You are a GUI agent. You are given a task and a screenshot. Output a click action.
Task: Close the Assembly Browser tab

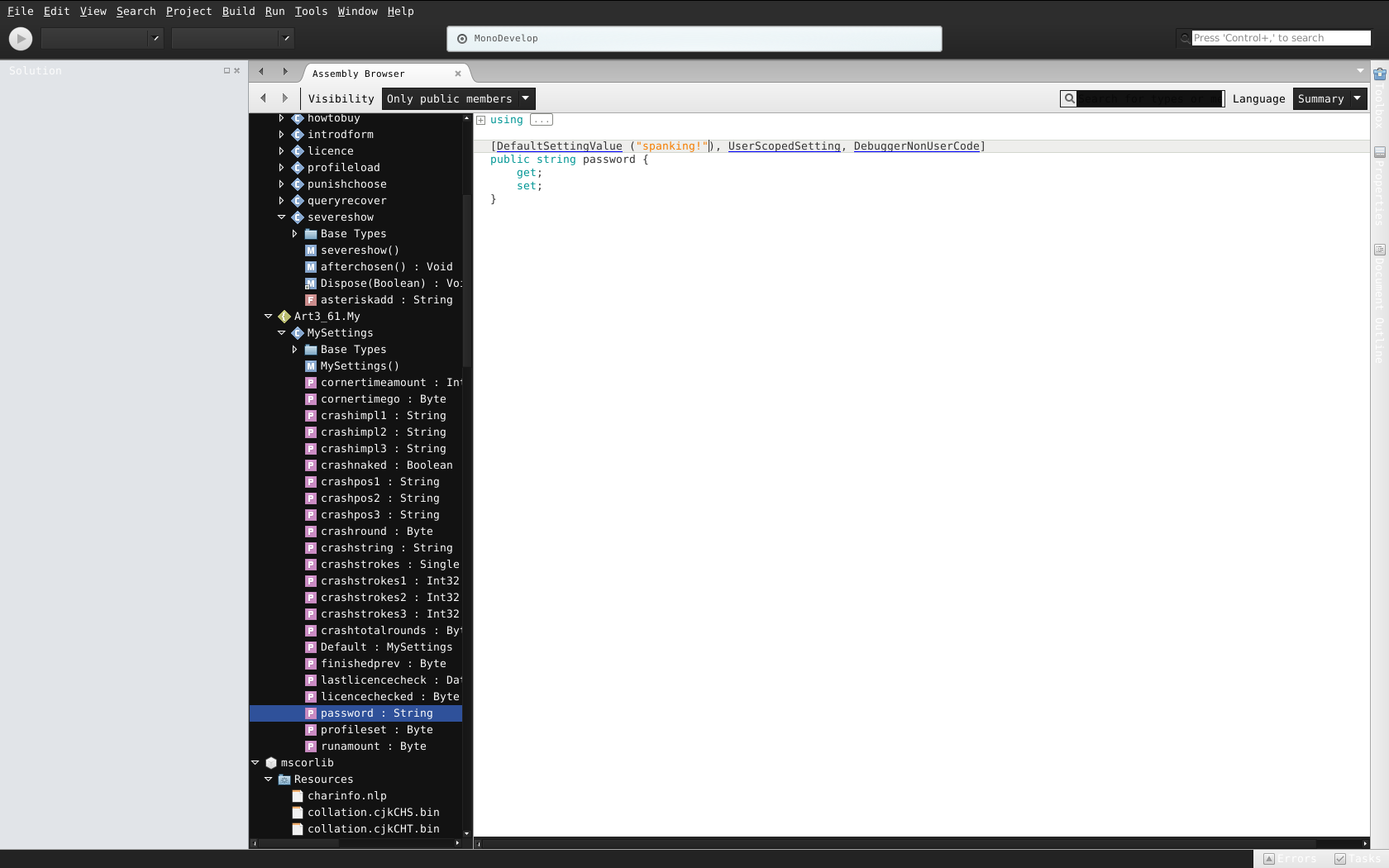(x=458, y=74)
